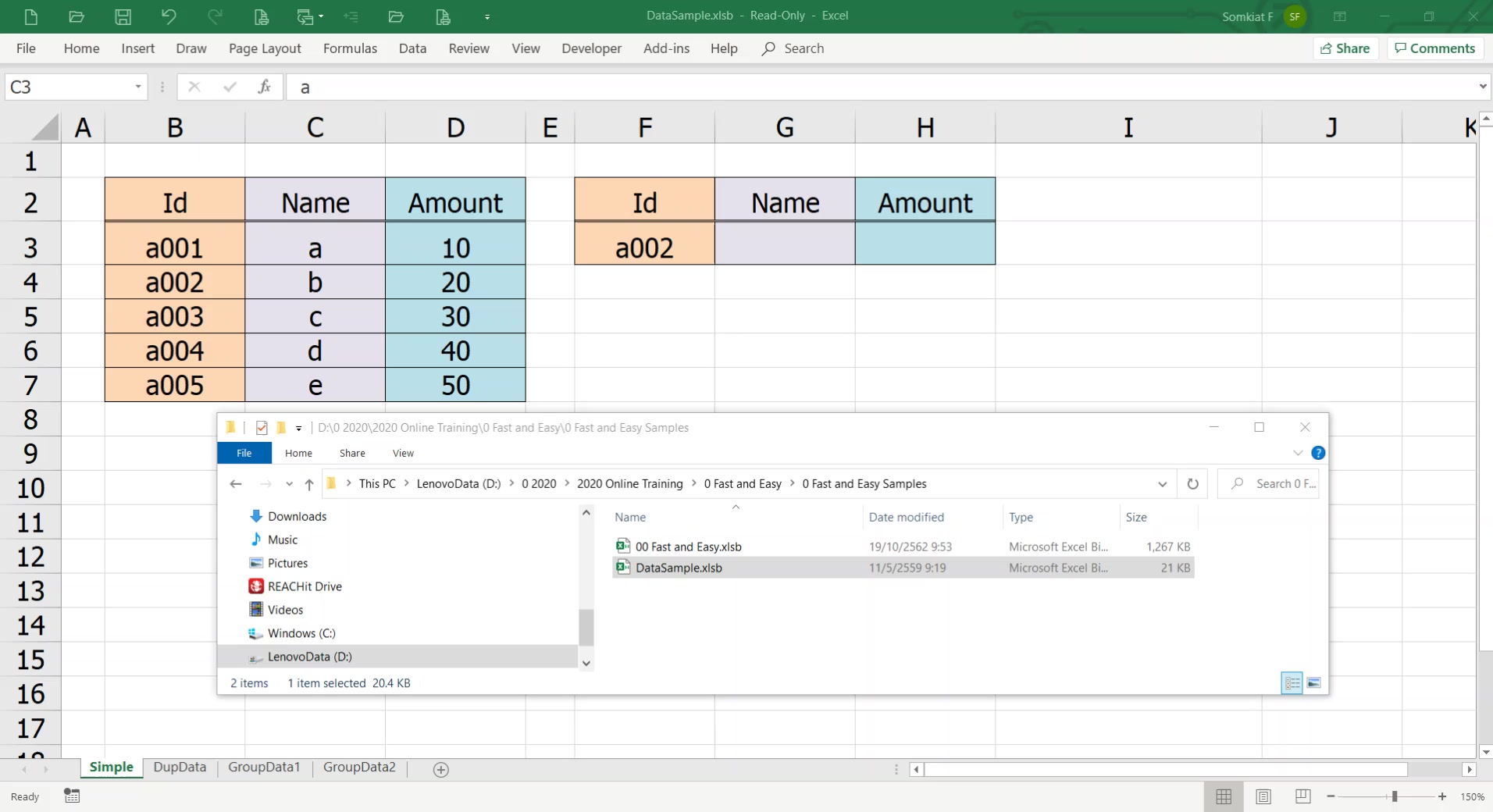Open the Customize Quick Access Toolbar dropdown

click(487, 16)
